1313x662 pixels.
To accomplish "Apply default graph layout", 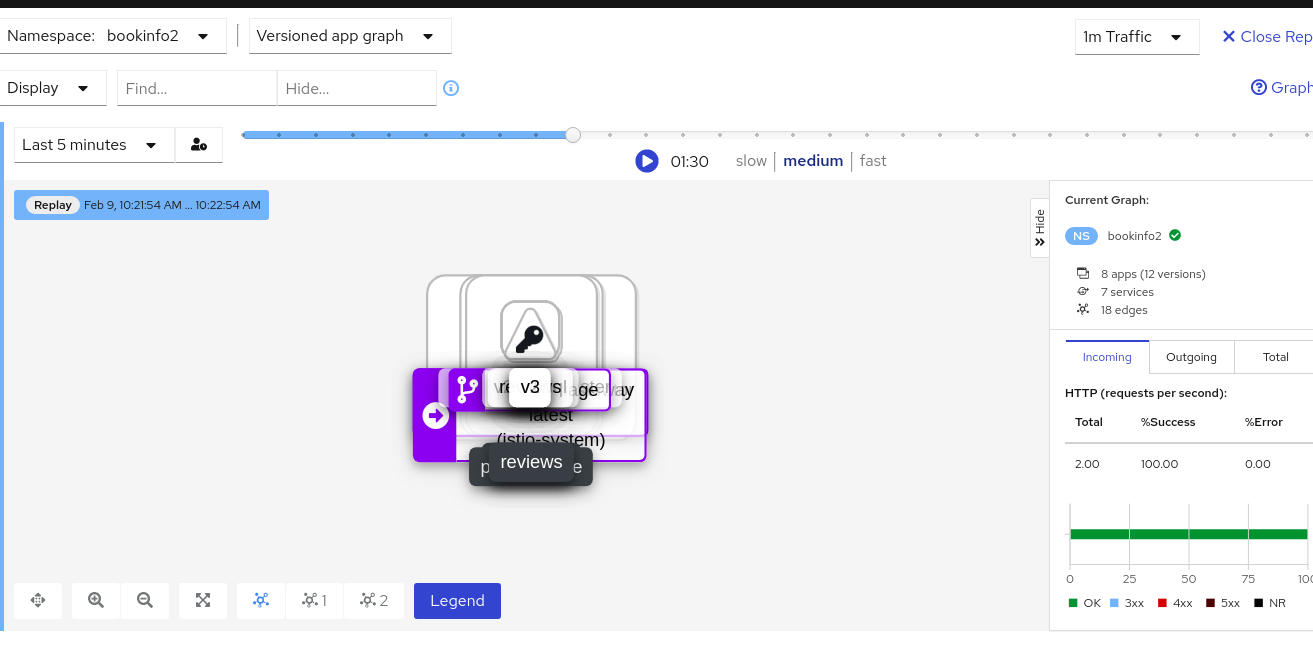I will click(261, 600).
